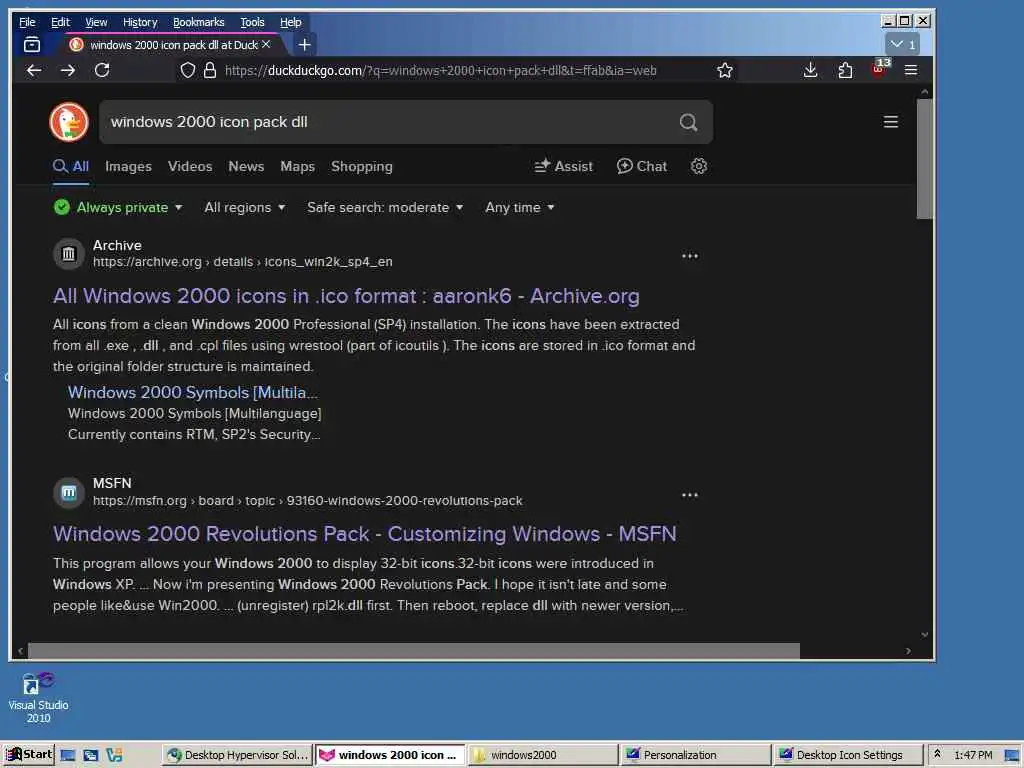
Task: Switch to the Maps search tab
Action: coord(297,167)
